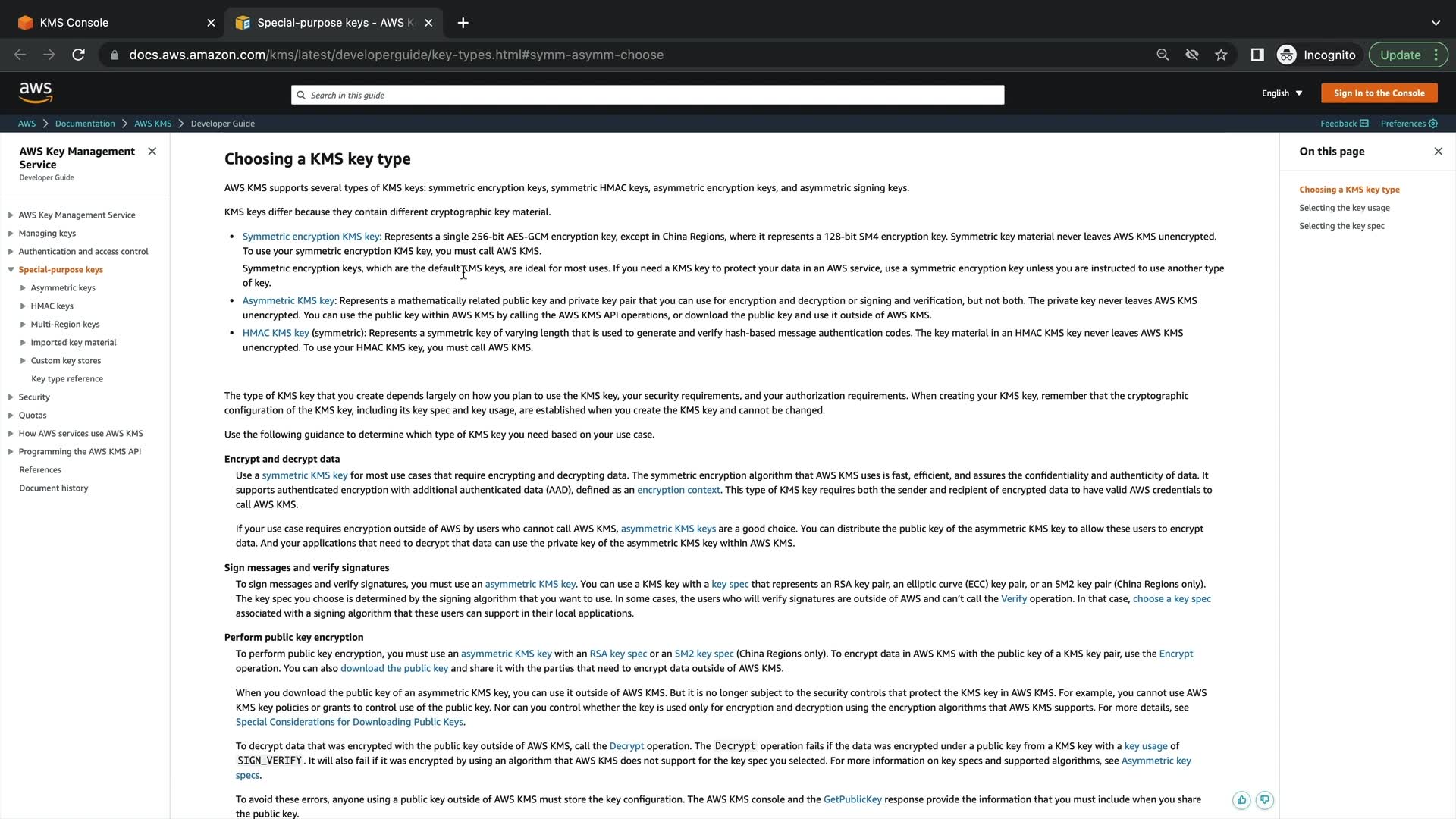The width and height of the screenshot is (1456, 819).
Task: Jump to Selecting the key spec section
Action: click(1341, 226)
